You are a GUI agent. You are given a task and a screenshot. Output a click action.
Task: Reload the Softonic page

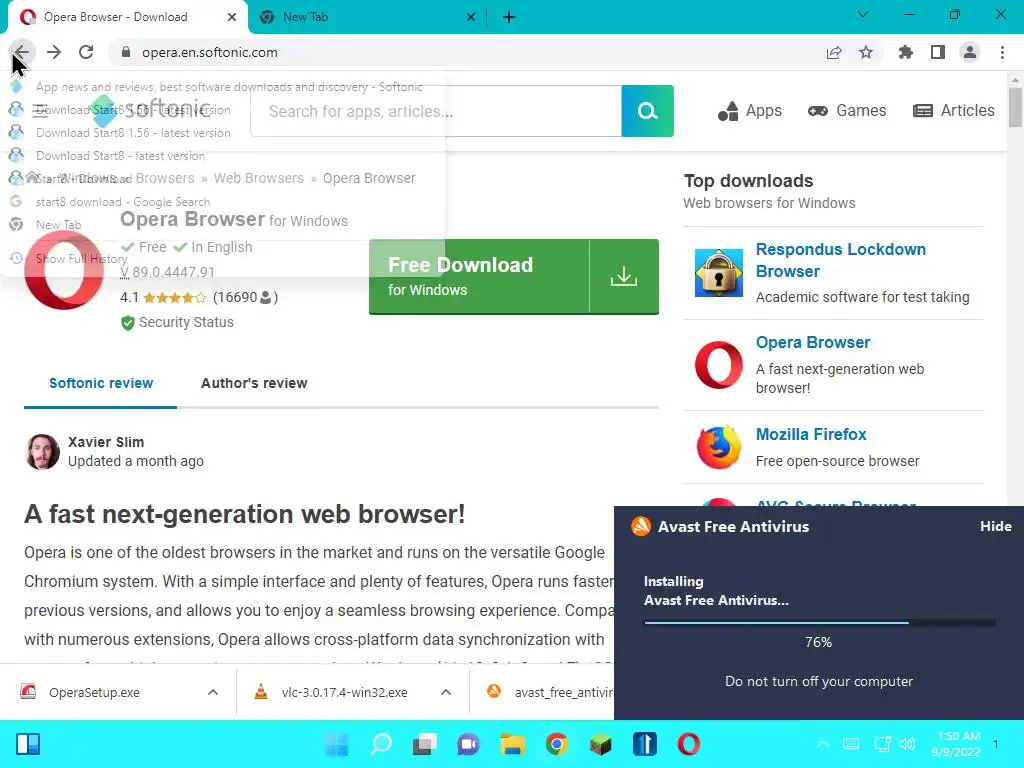tap(86, 52)
